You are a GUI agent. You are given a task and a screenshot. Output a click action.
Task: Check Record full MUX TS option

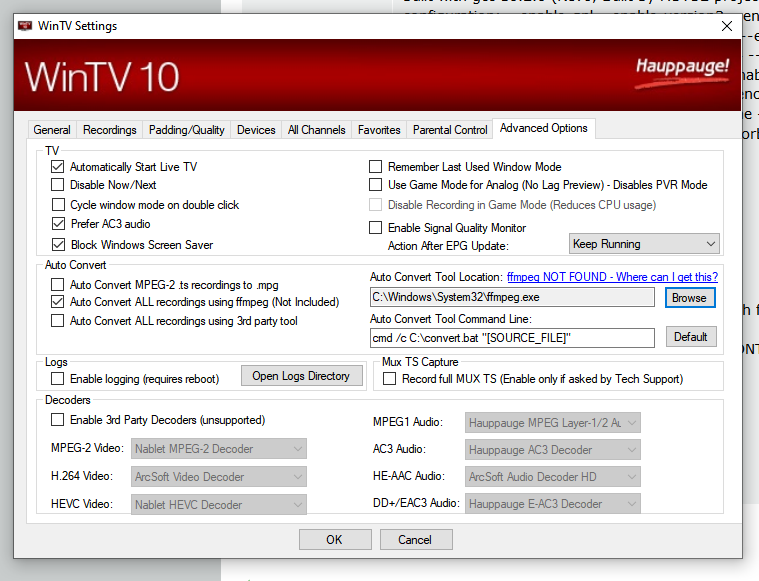(389, 379)
